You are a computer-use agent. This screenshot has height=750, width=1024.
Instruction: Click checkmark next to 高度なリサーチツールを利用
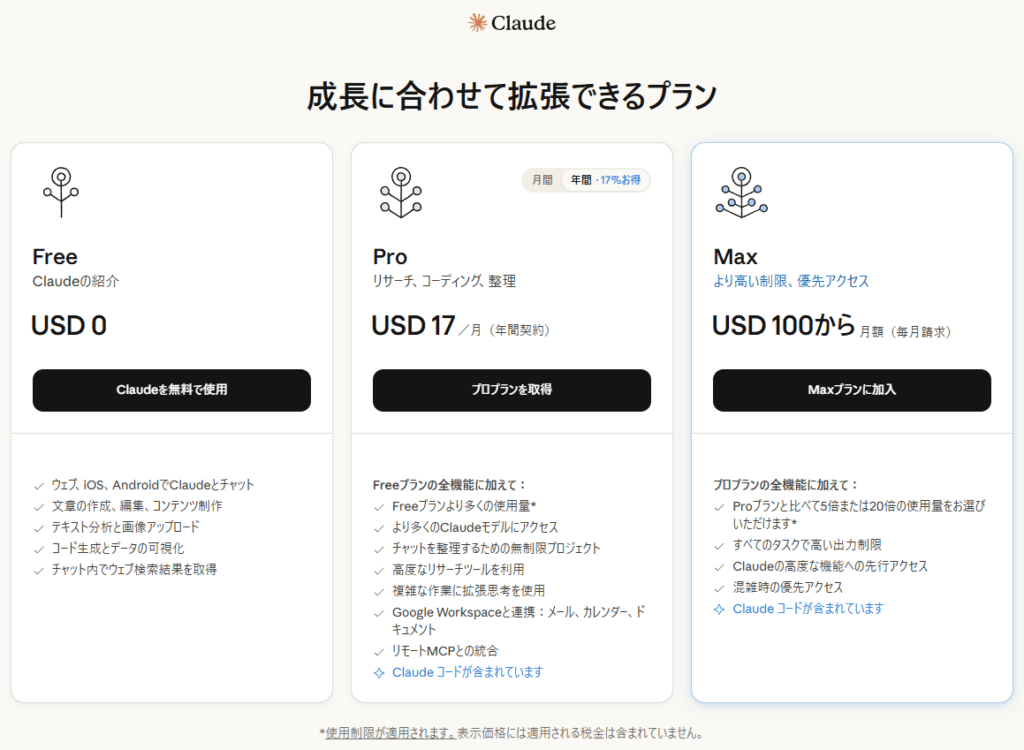point(379,570)
